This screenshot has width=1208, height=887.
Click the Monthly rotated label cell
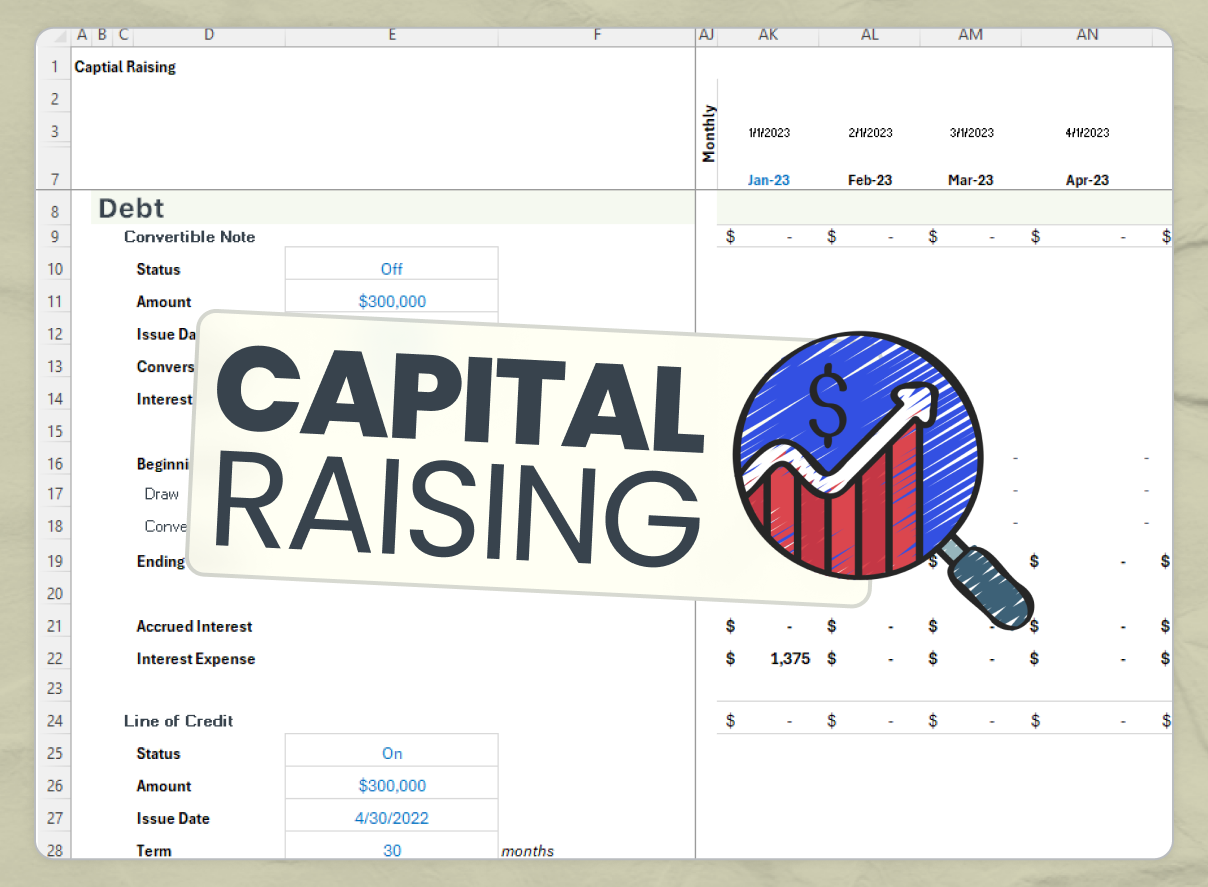pos(707,130)
